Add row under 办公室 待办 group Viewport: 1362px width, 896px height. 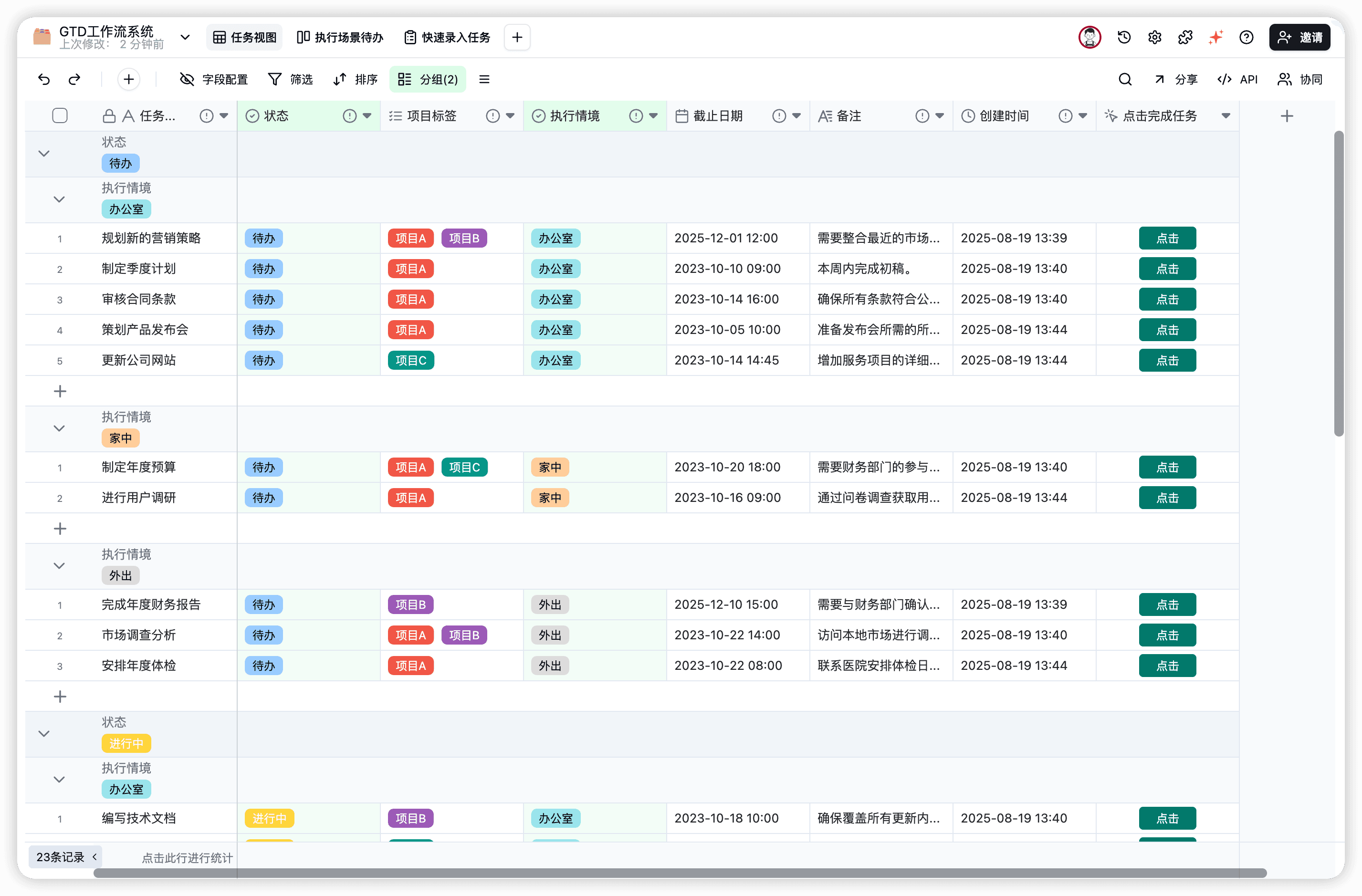(60, 391)
